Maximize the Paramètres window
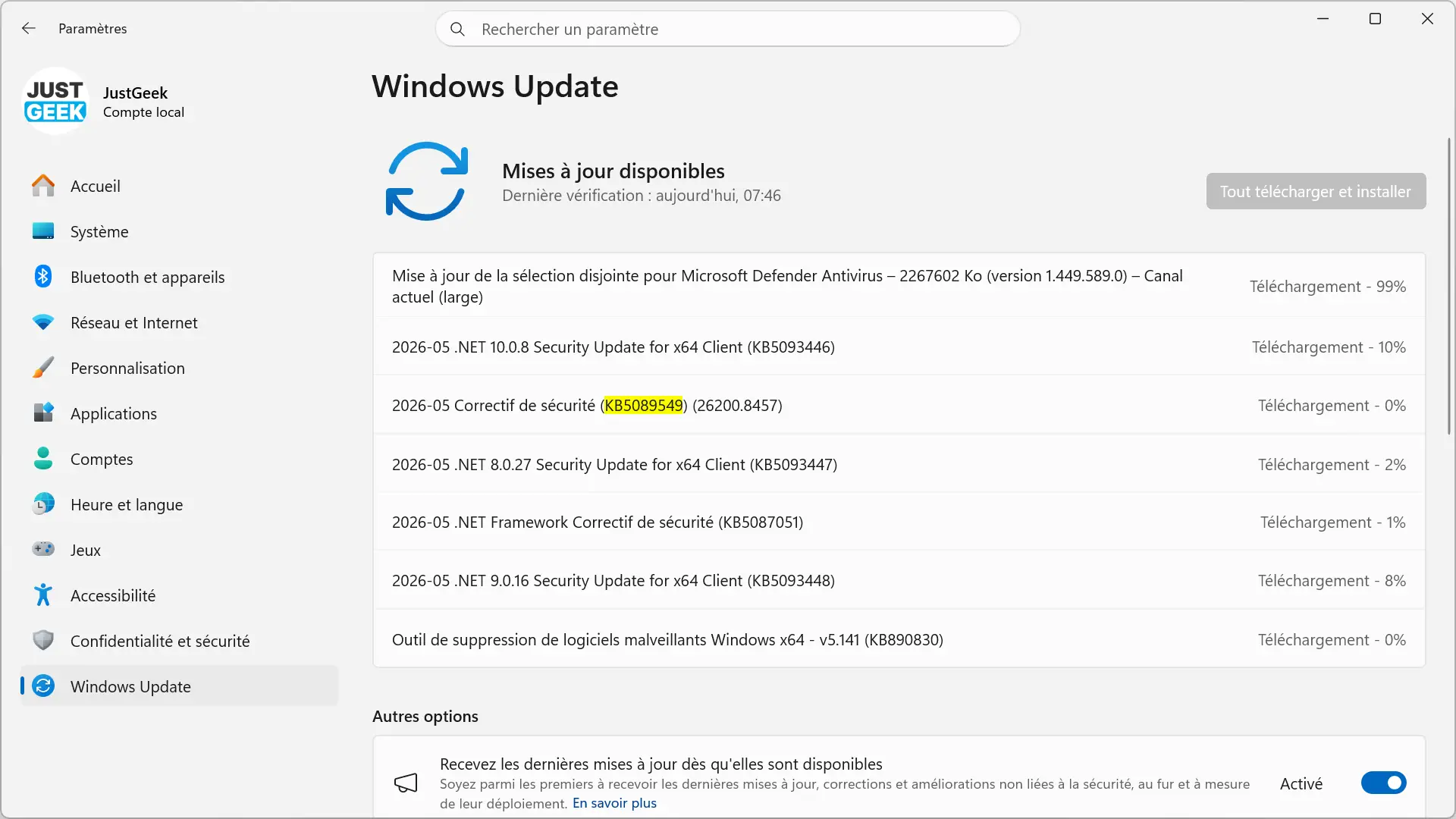 click(x=1375, y=19)
